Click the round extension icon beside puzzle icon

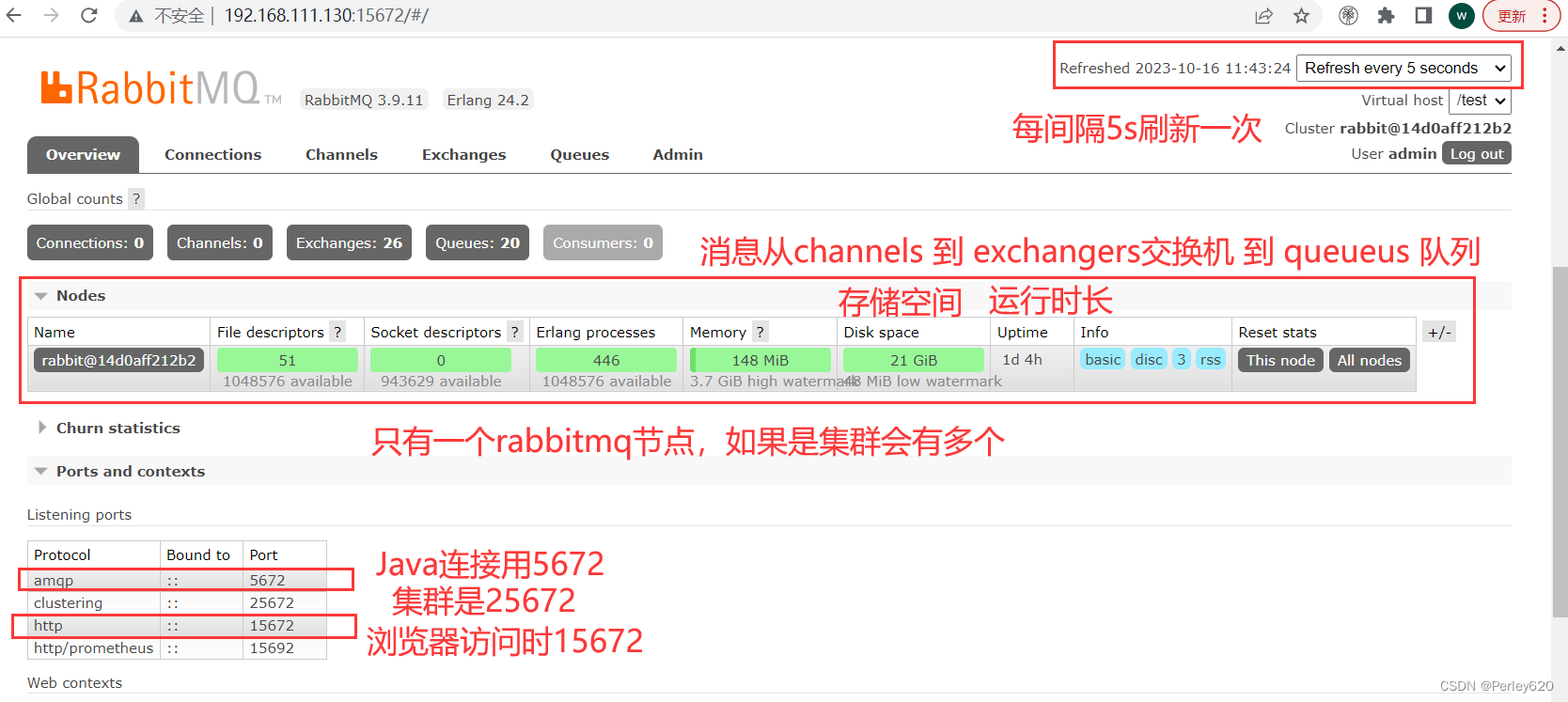click(1348, 15)
